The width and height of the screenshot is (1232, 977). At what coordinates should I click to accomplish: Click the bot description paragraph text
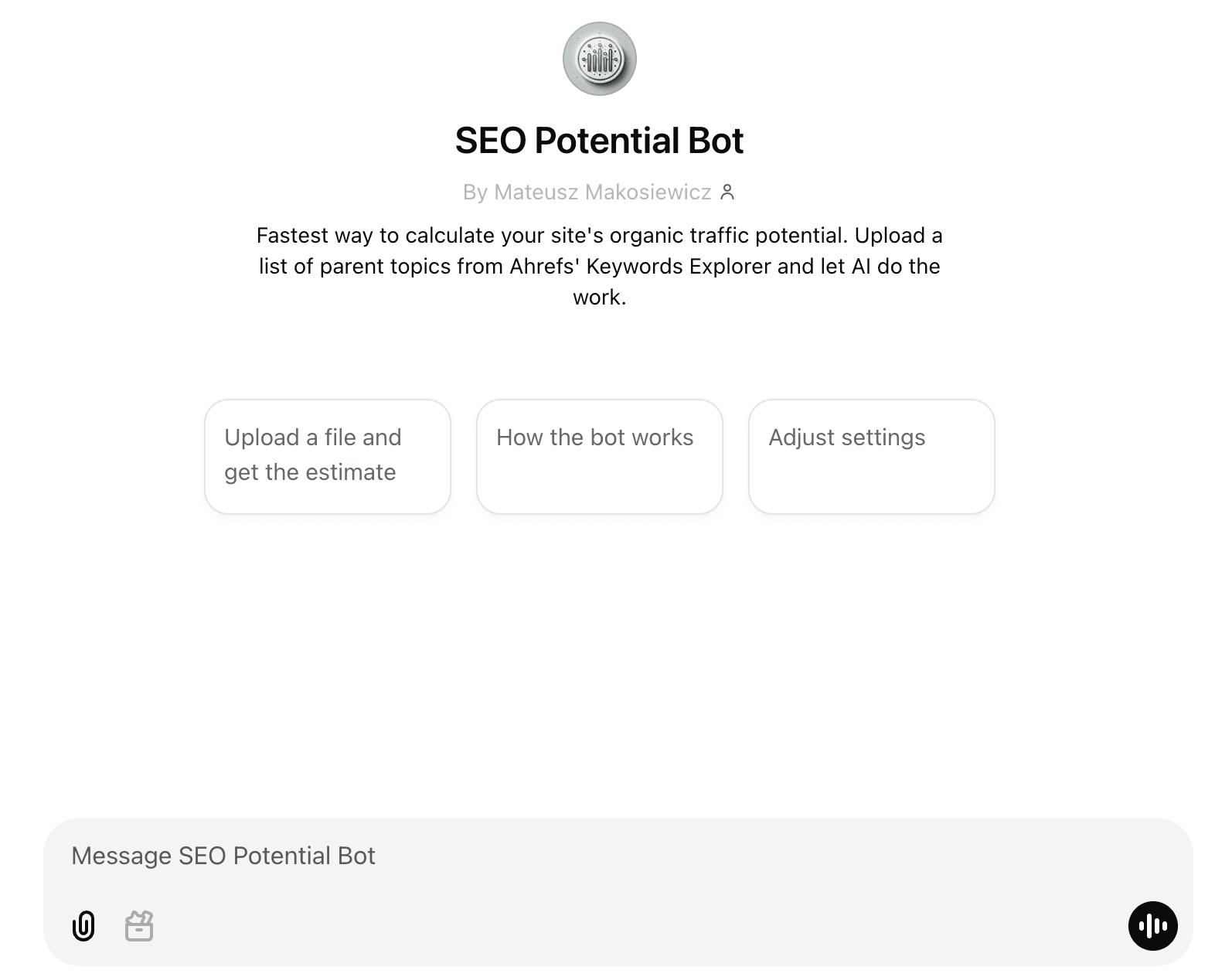click(600, 266)
